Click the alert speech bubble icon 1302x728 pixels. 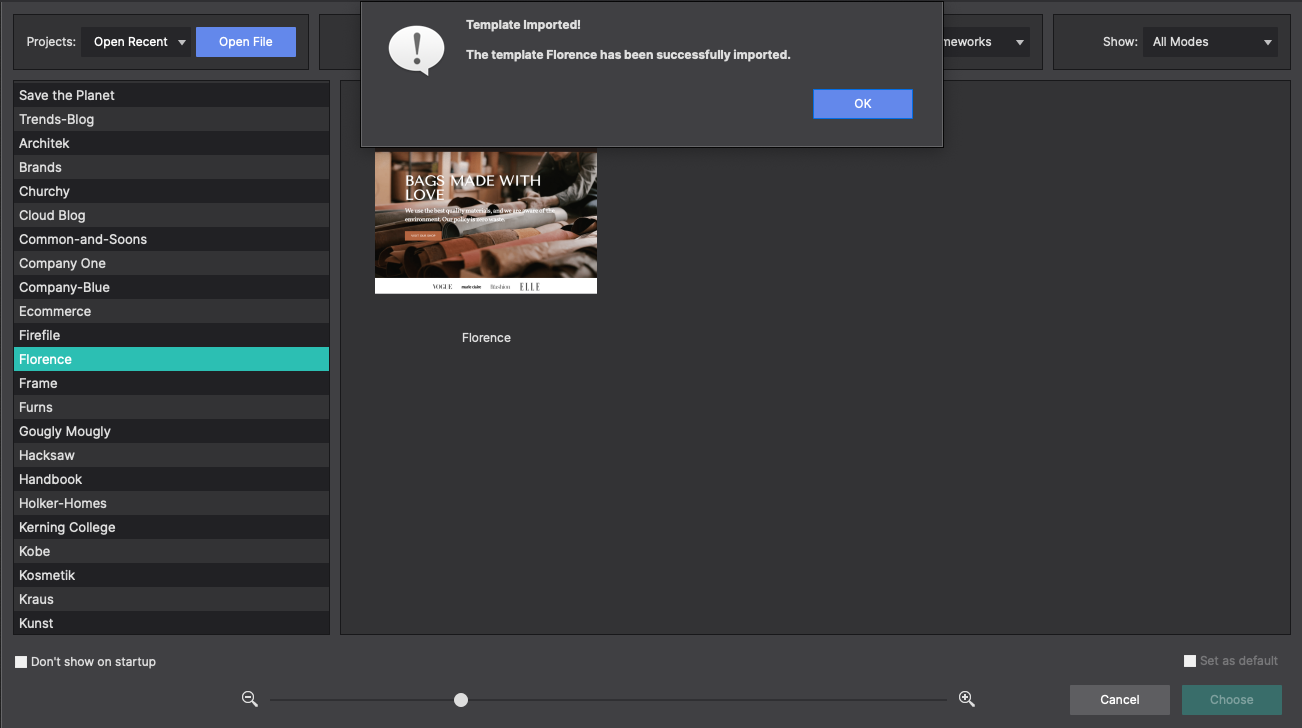(415, 51)
